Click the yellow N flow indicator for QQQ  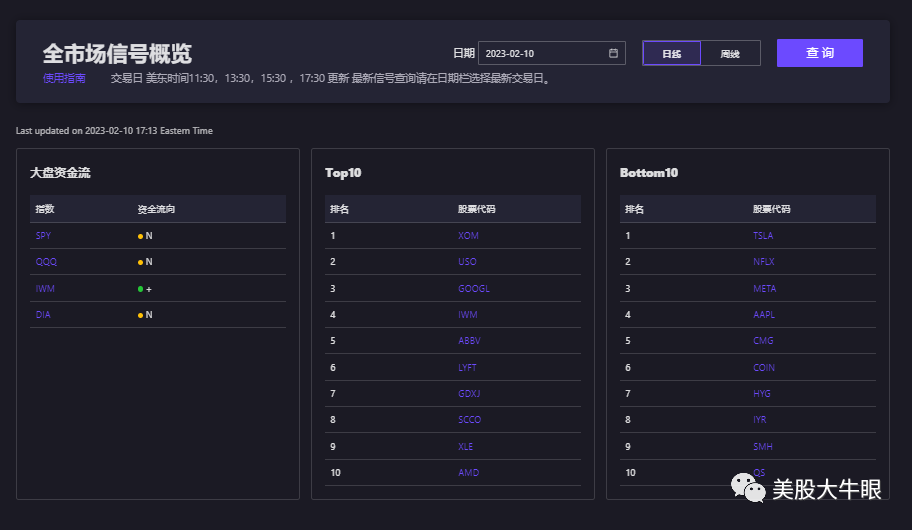145,262
